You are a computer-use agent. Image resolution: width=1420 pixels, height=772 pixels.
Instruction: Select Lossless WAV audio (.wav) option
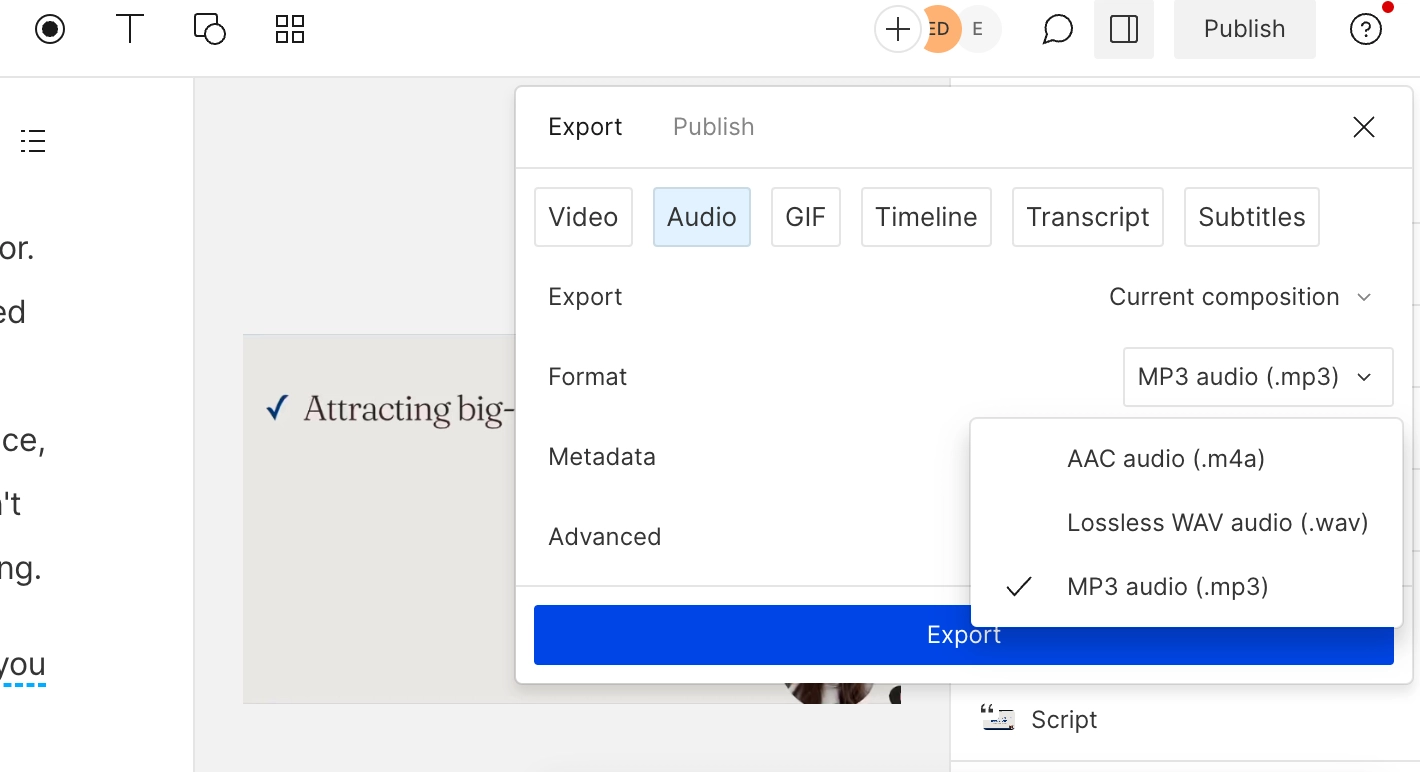tap(1217, 523)
